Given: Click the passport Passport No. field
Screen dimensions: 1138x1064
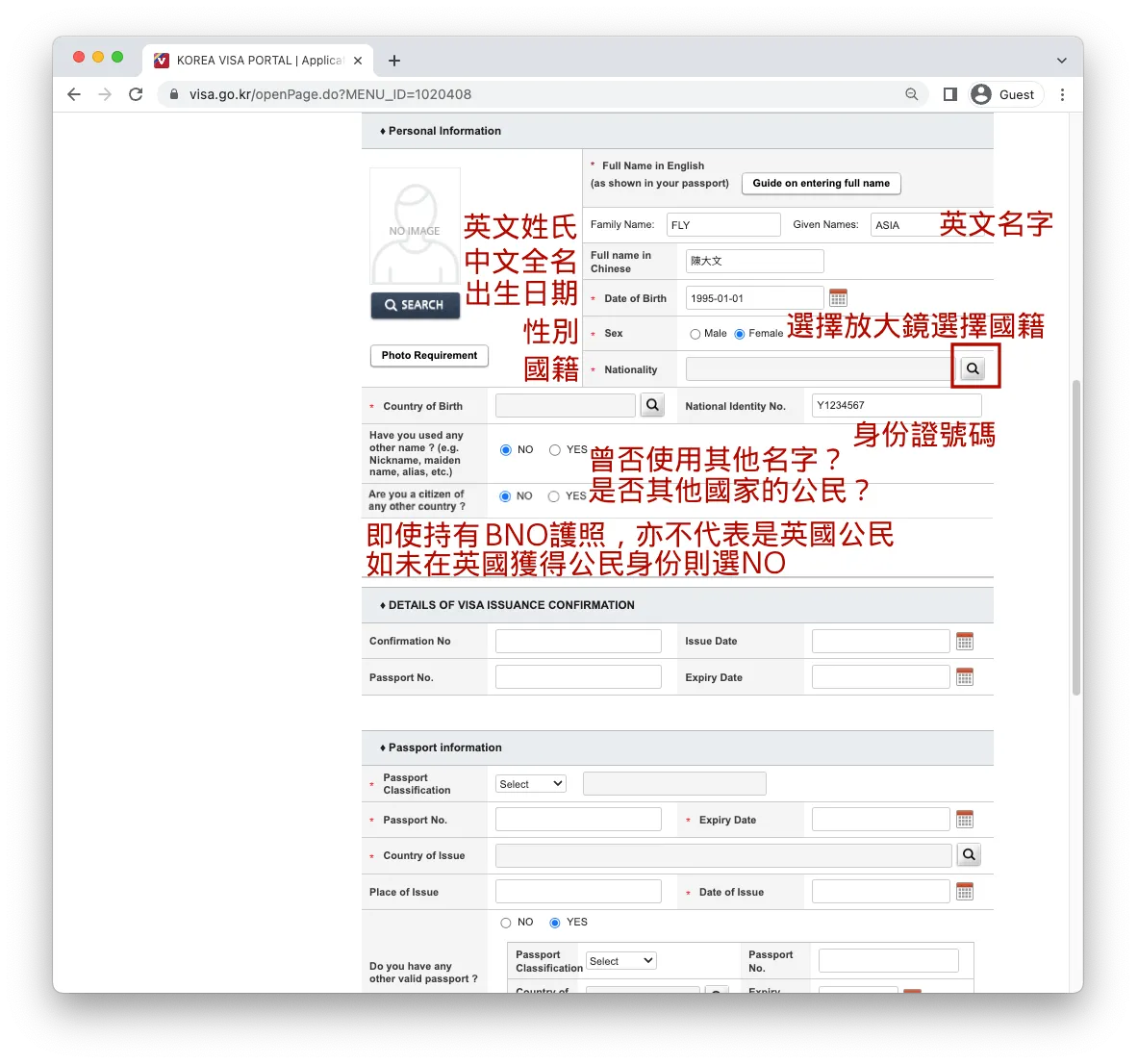Looking at the screenshot, I should (x=578, y=820).
